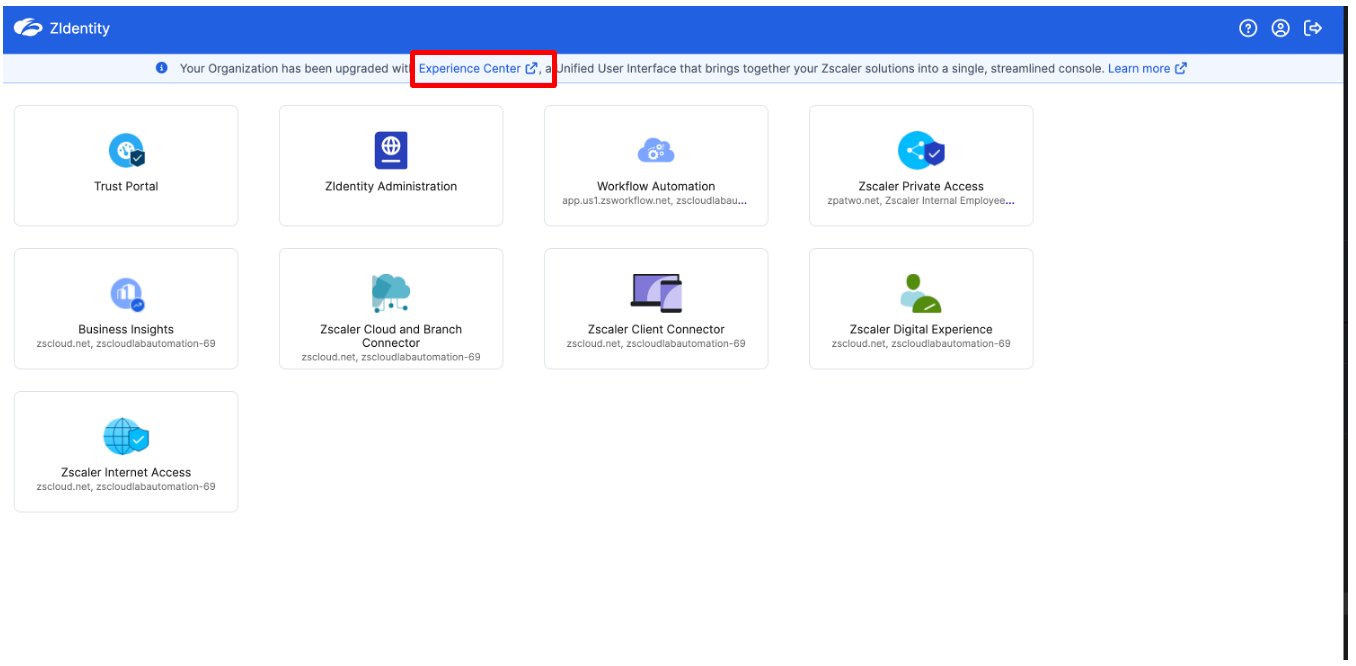Viewport: 1356px width, 666px height.
Task: Click zscloud.net subtitle under Internet Access
Action: click(126, 486)
